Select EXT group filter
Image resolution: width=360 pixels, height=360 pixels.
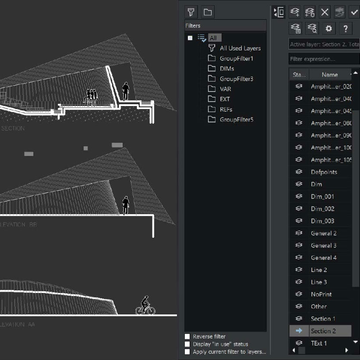click(x=225, y=99)
